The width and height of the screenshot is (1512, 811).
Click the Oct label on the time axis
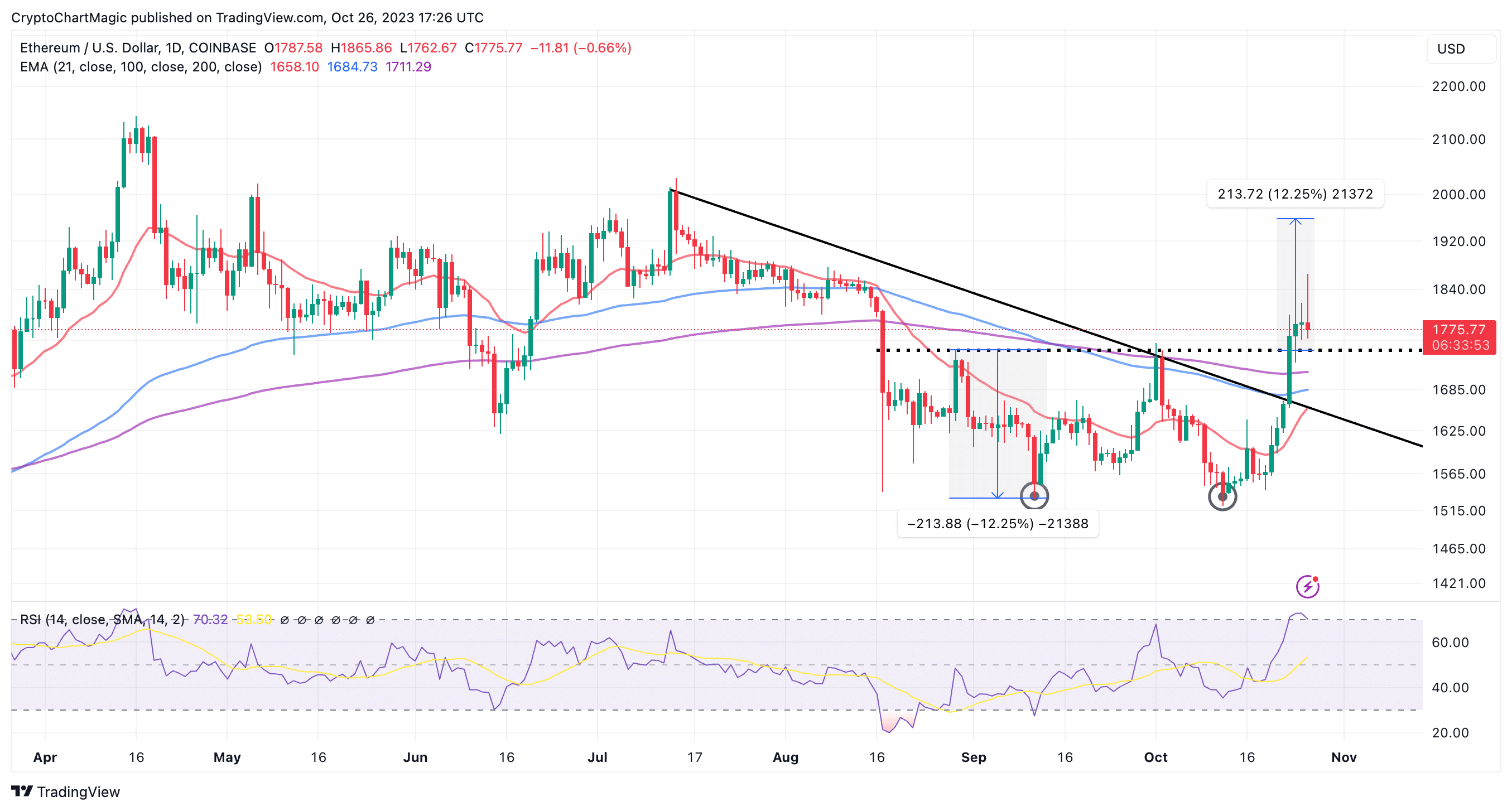coord(1155,757)
